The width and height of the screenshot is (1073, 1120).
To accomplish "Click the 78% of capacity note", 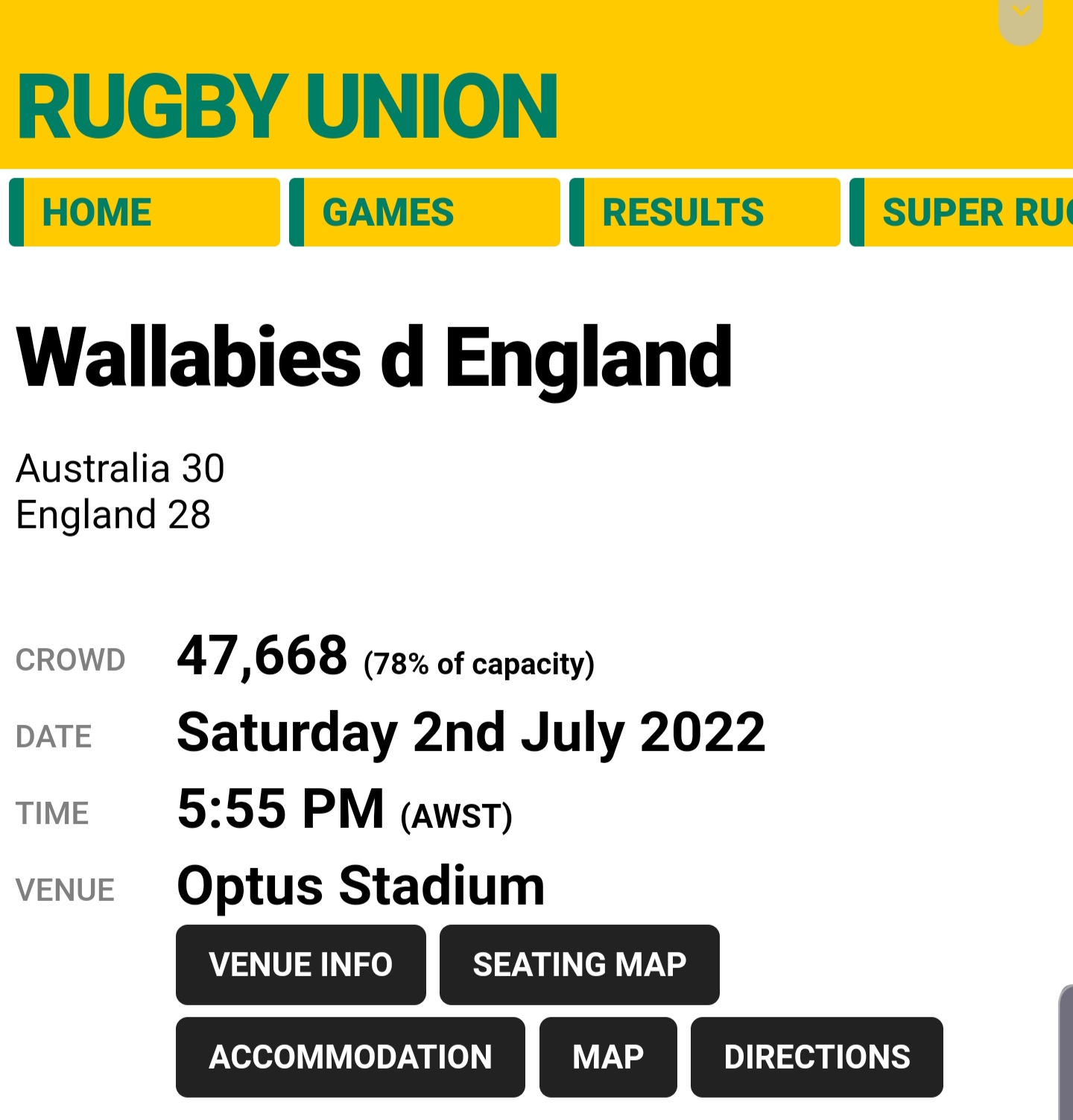I will click(x=479, y=664).
